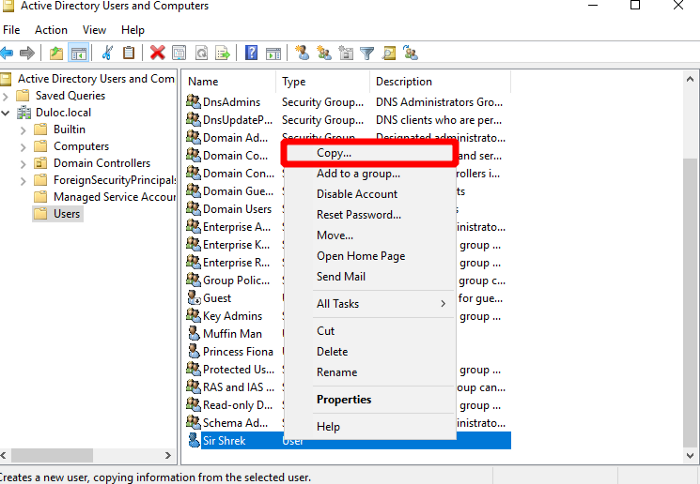Click the vertical scrollbar down arrow

pyautogui.click(x=690, y=456)
